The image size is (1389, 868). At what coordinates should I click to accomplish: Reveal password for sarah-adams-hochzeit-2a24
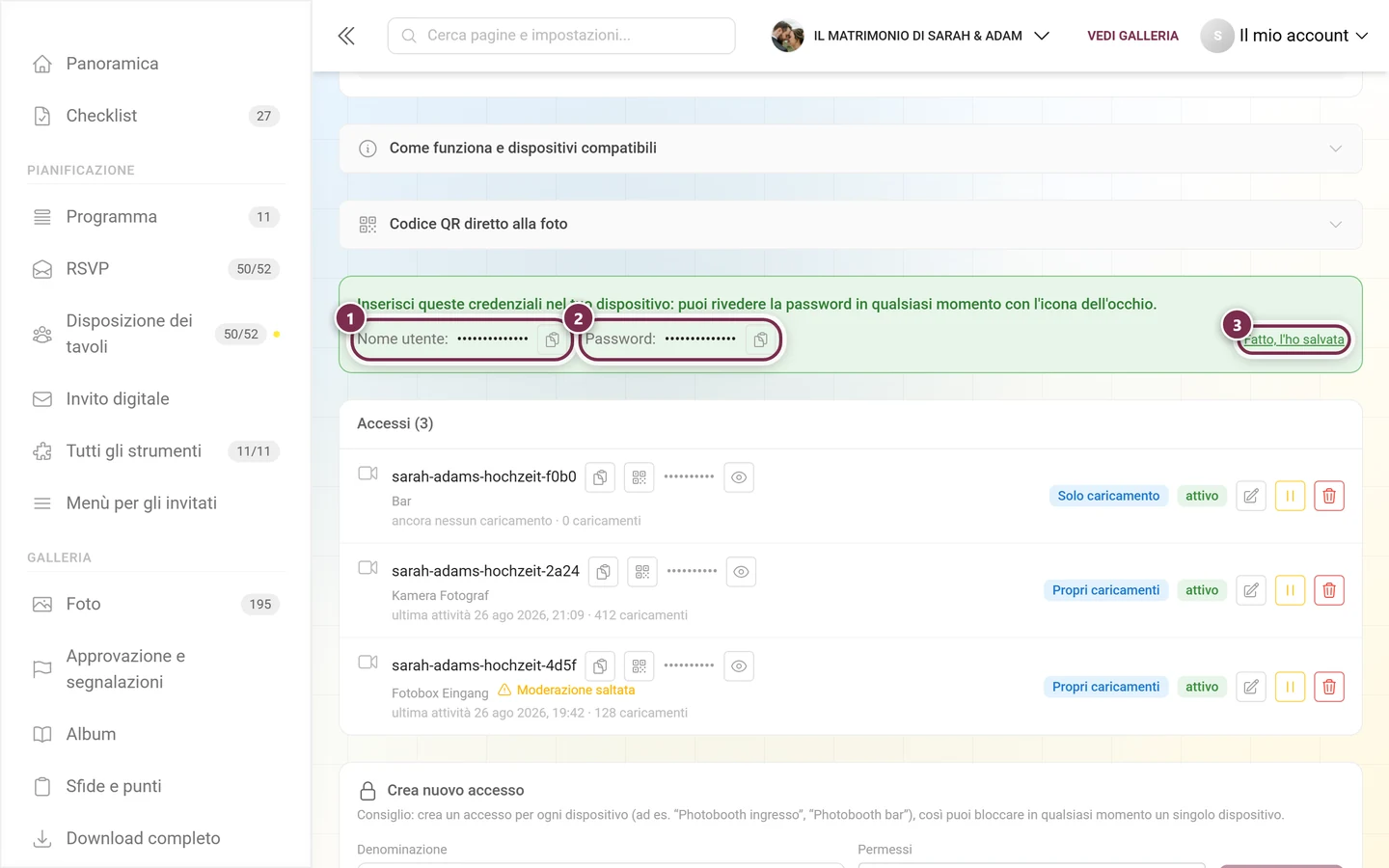pos(741,572)
